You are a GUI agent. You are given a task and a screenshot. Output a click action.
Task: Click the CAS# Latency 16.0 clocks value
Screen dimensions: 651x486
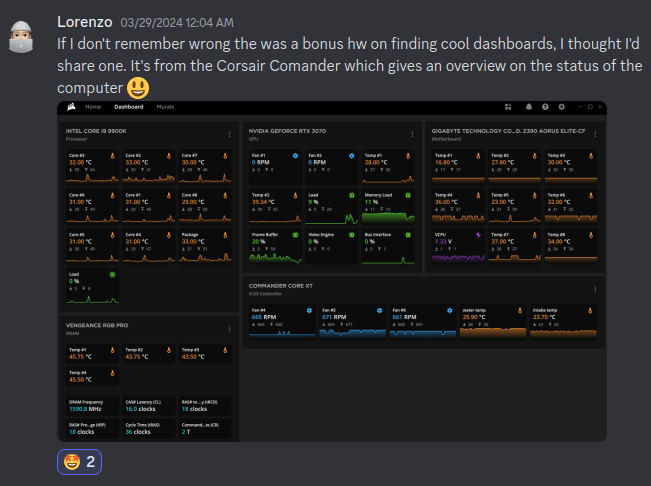pyautogui.click(x=140, y=409)
